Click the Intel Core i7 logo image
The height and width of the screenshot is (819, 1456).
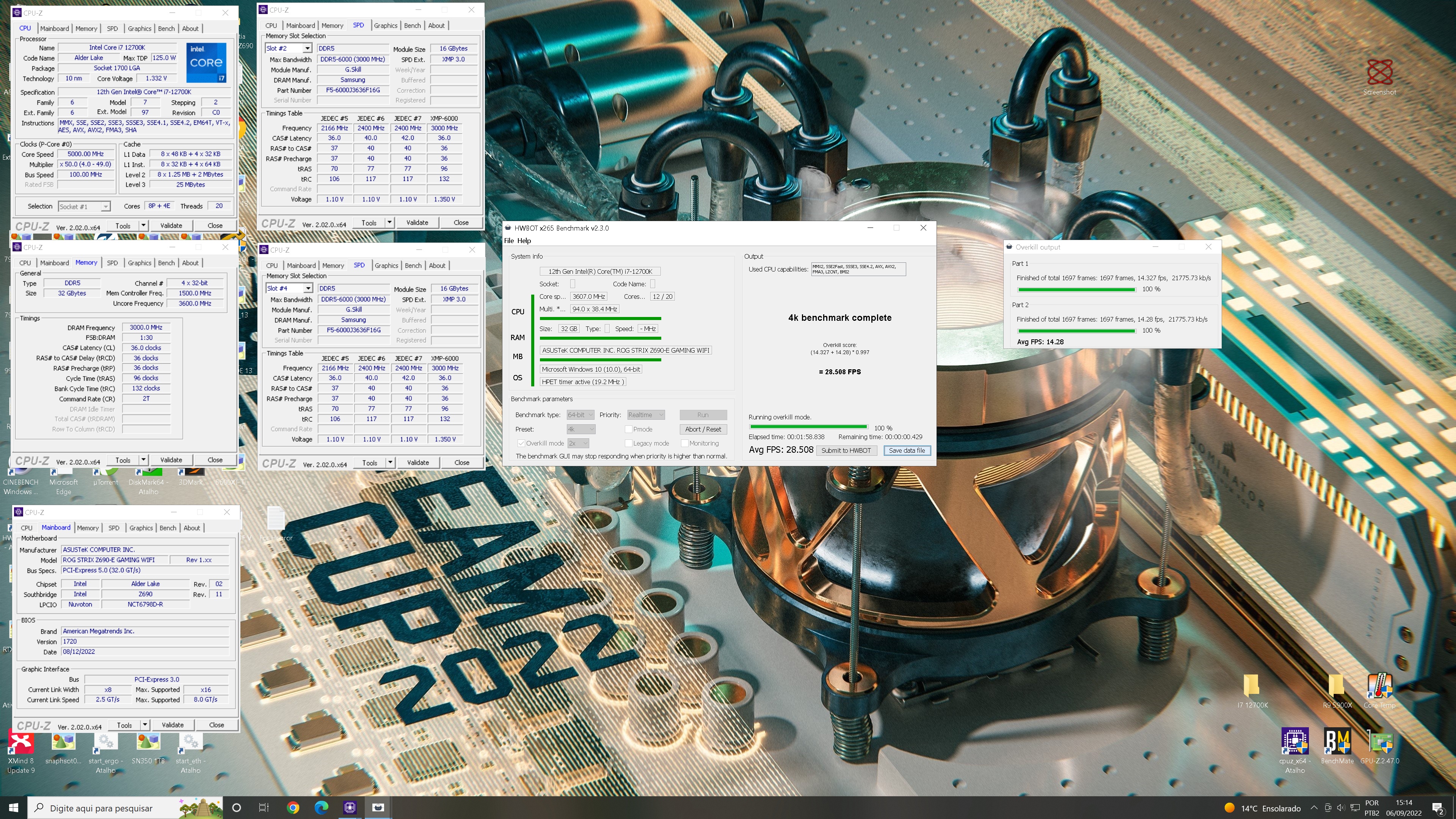point(206,63)
